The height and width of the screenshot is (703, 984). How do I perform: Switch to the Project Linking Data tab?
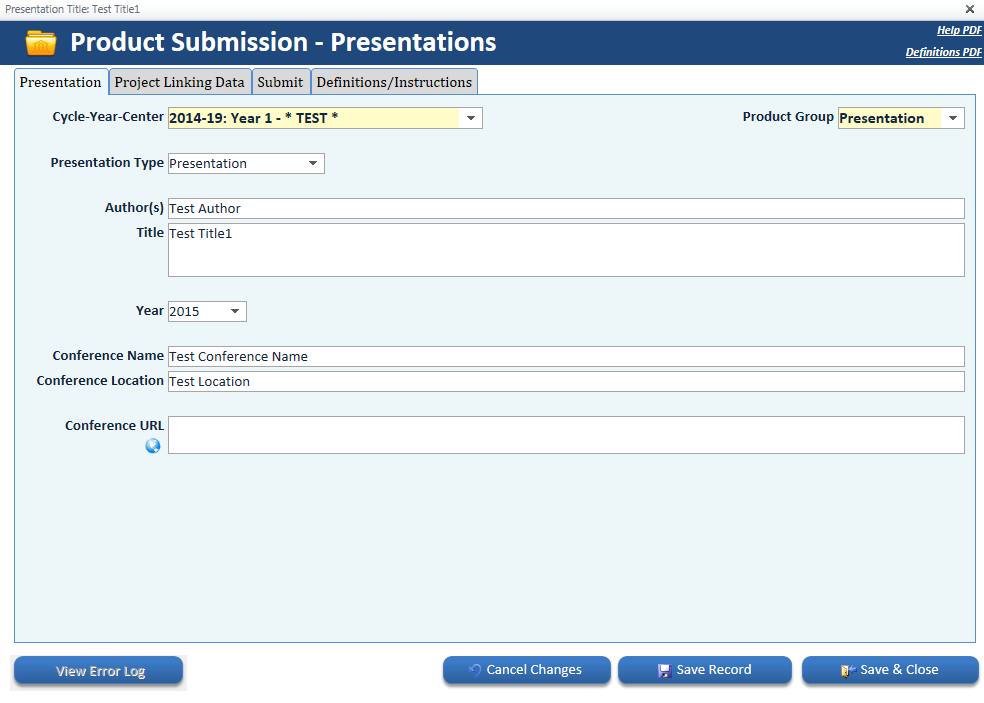(x=179, y=82)
